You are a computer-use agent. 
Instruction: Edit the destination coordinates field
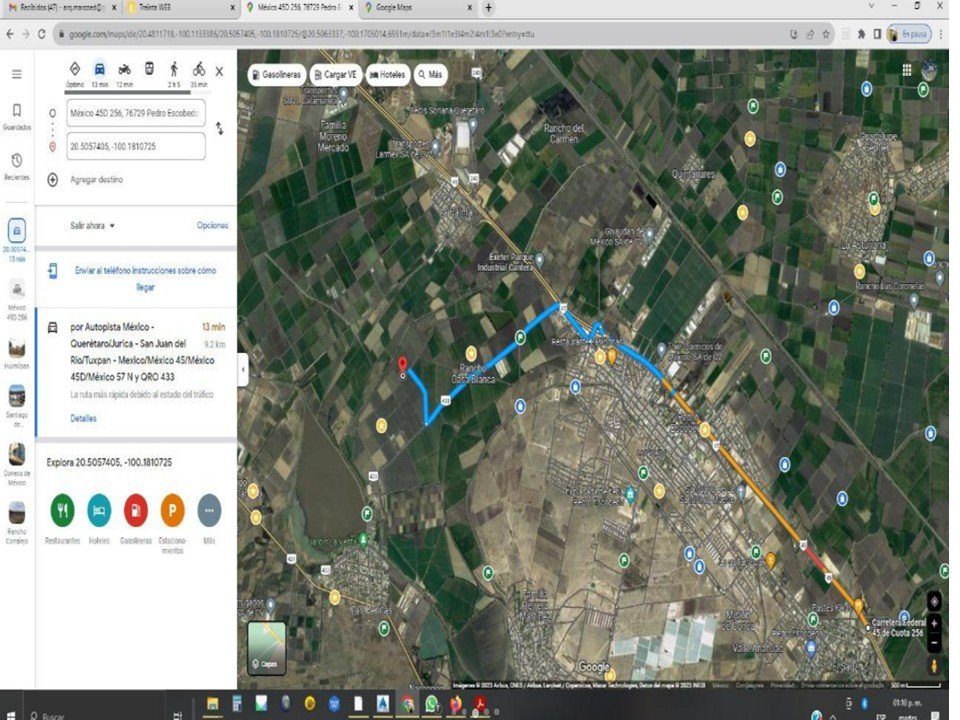(x=136, y=146)
